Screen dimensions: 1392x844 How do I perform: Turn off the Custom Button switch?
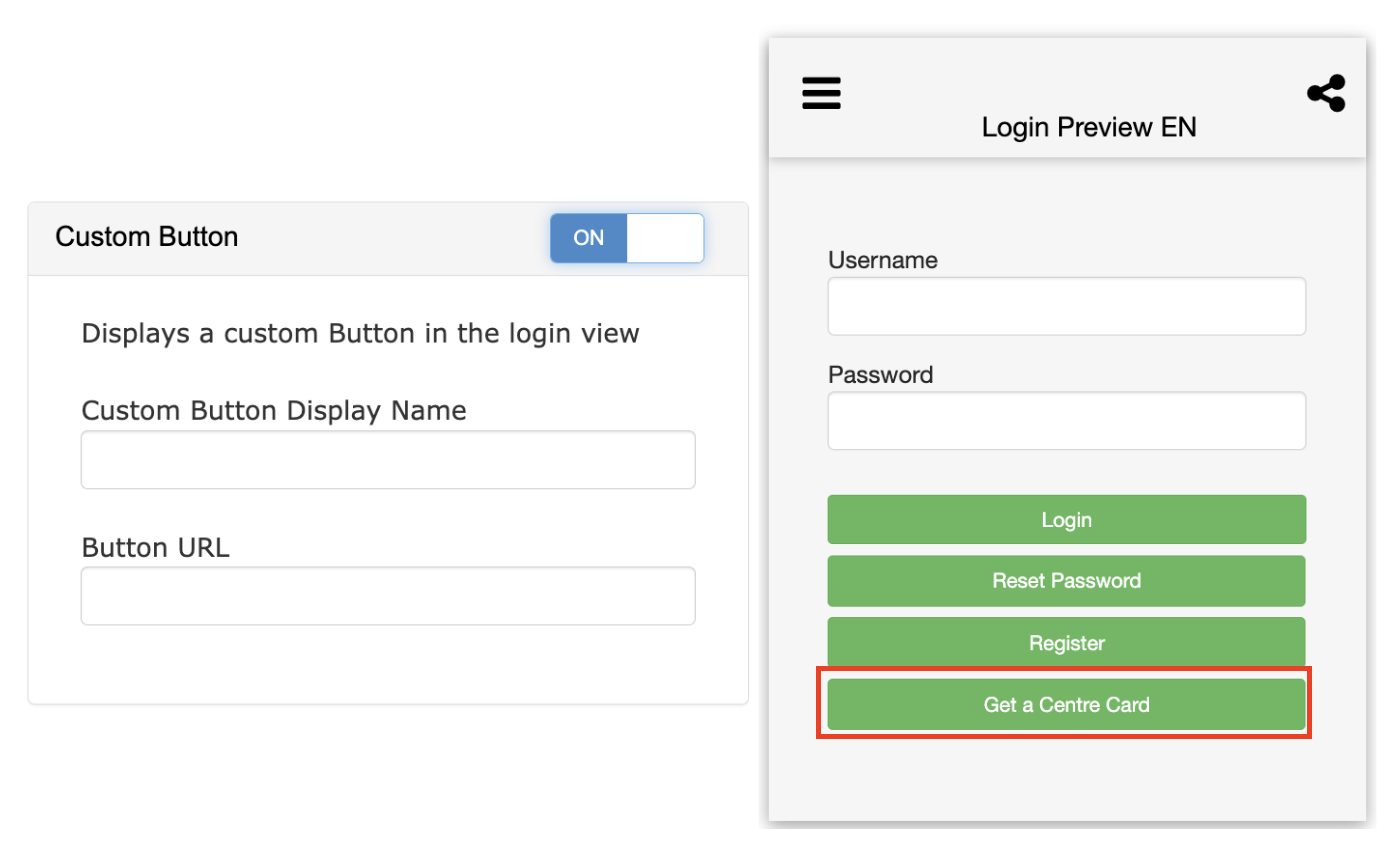[627, 238]
